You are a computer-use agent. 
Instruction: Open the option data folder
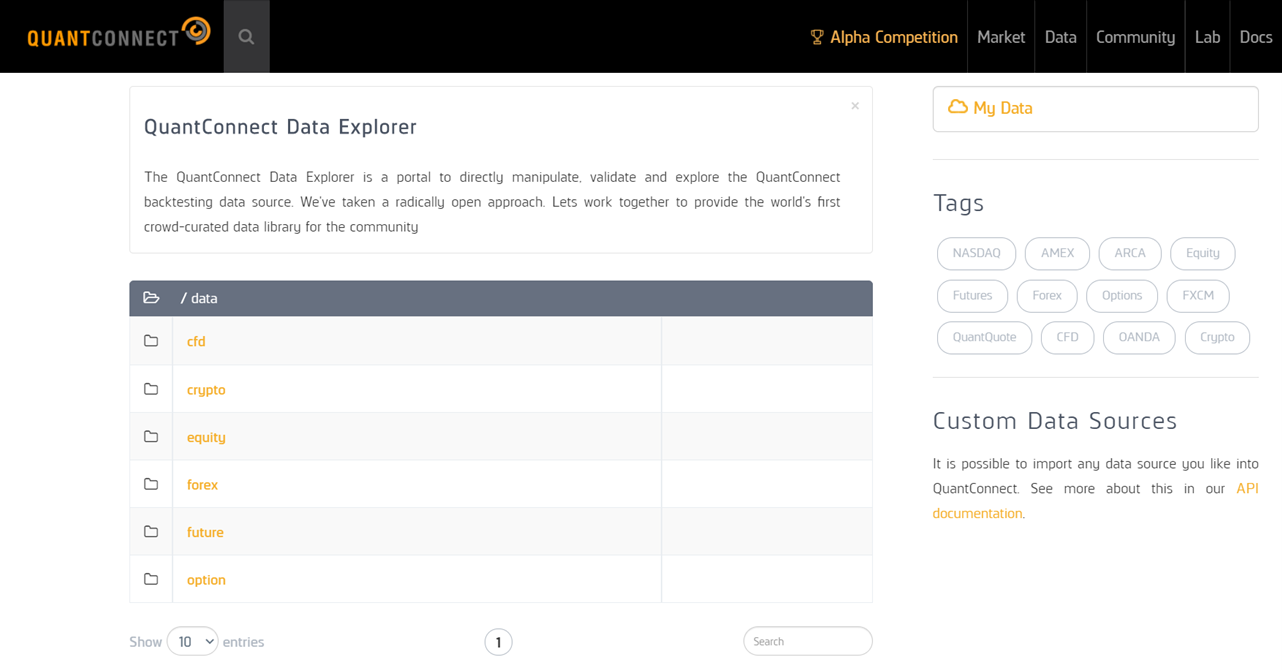(x=206, y=580)
